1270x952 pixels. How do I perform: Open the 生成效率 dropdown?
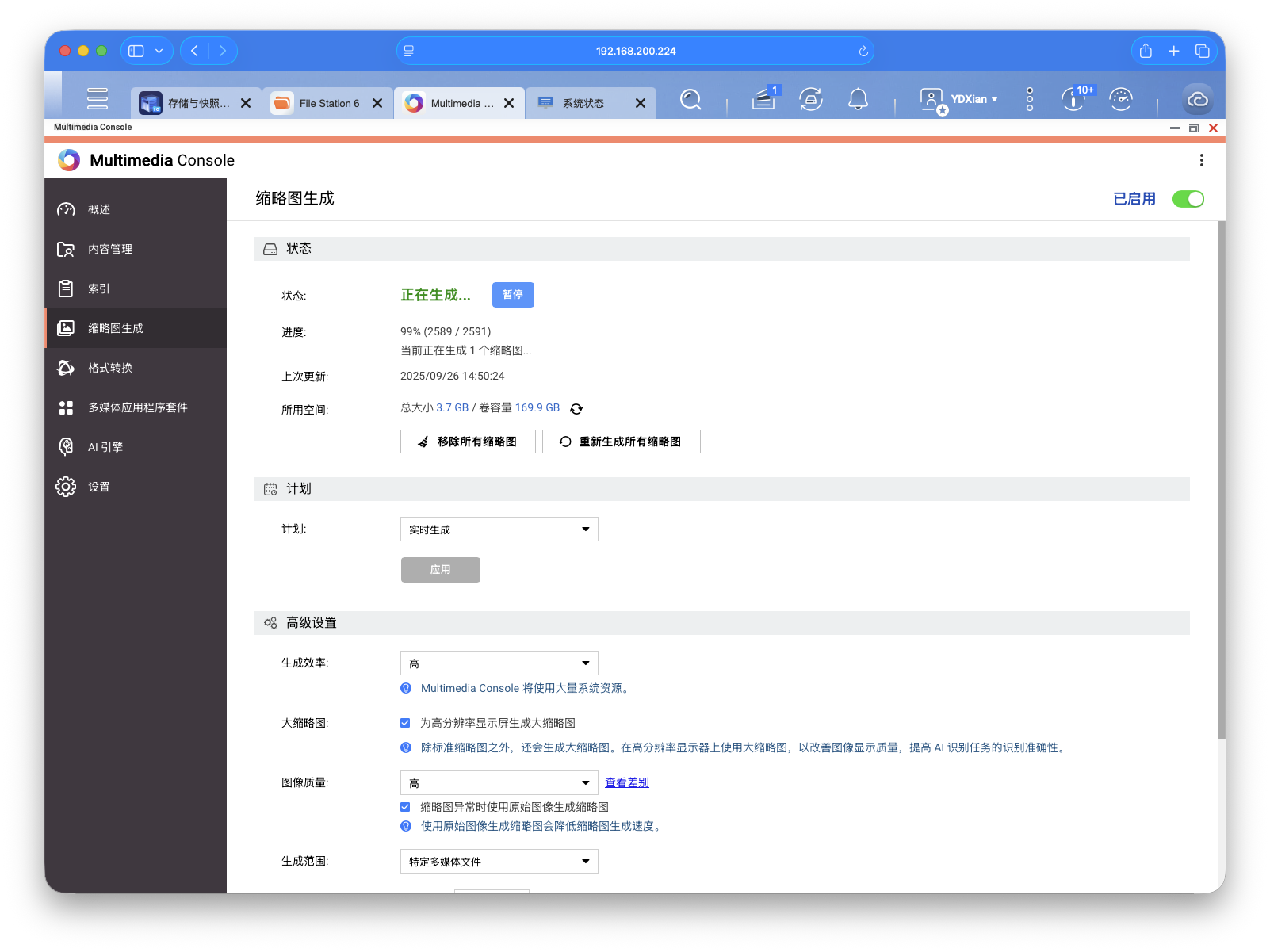[x=499, y=663]
